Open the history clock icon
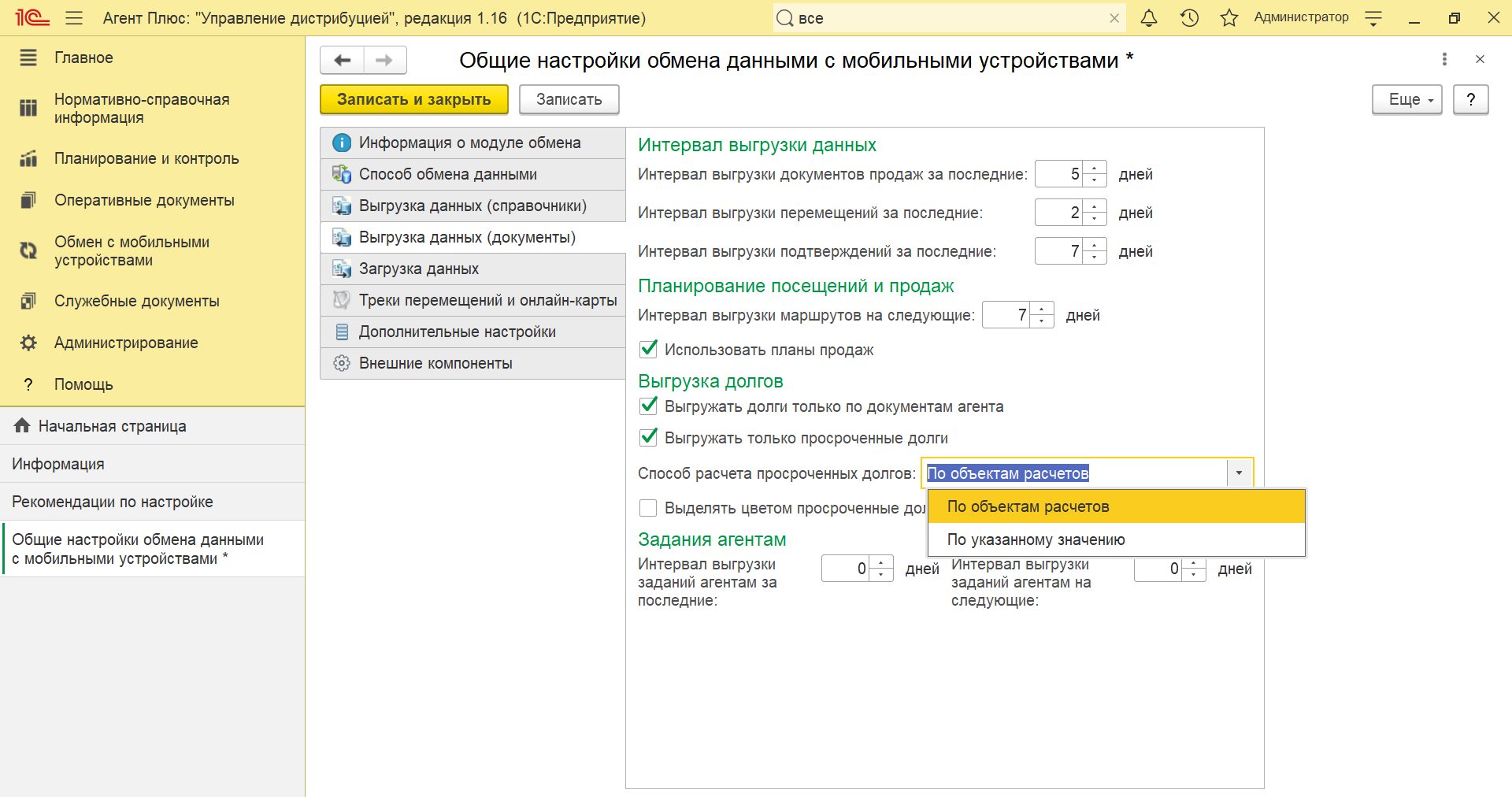 [x=1189, y=18]
